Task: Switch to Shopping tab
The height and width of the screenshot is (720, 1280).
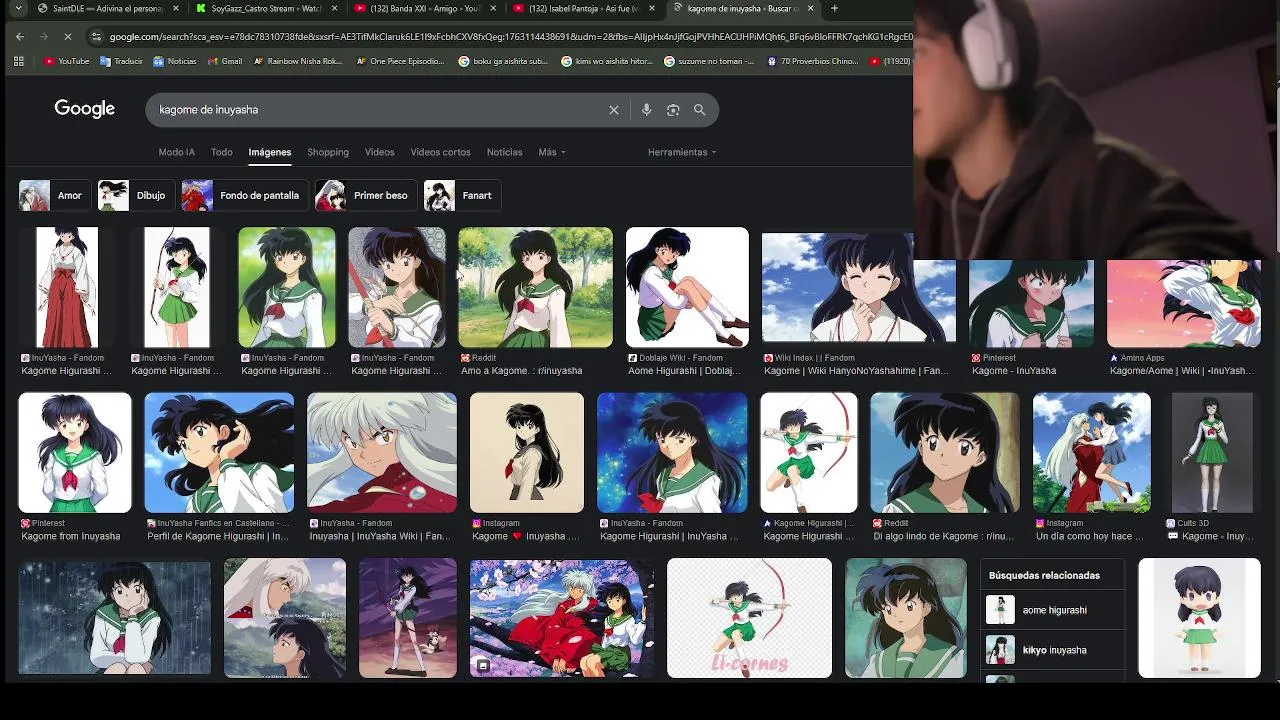Action: point(328,152)
